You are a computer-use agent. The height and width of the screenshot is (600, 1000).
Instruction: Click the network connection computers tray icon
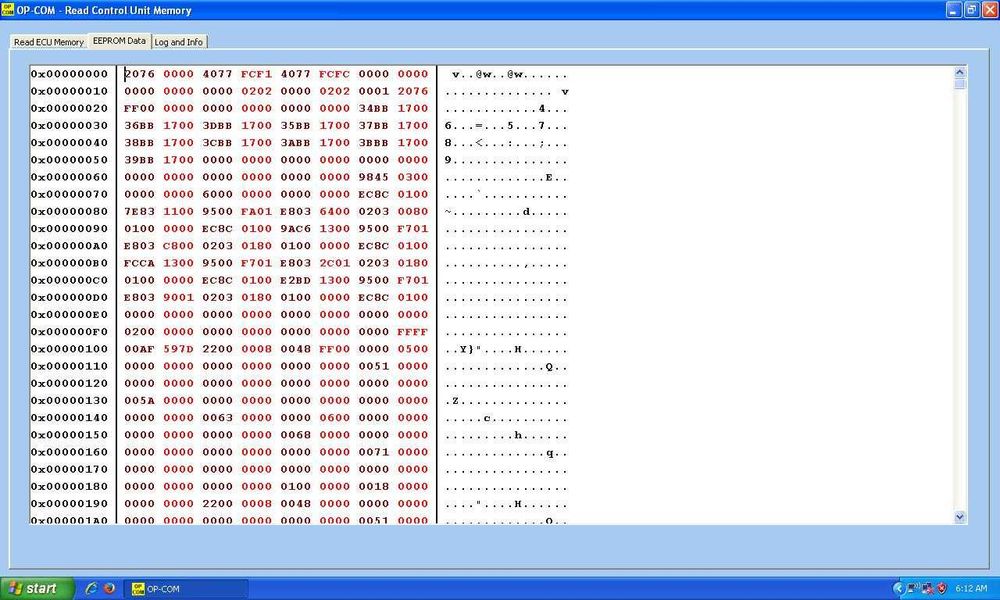point(927,589)
